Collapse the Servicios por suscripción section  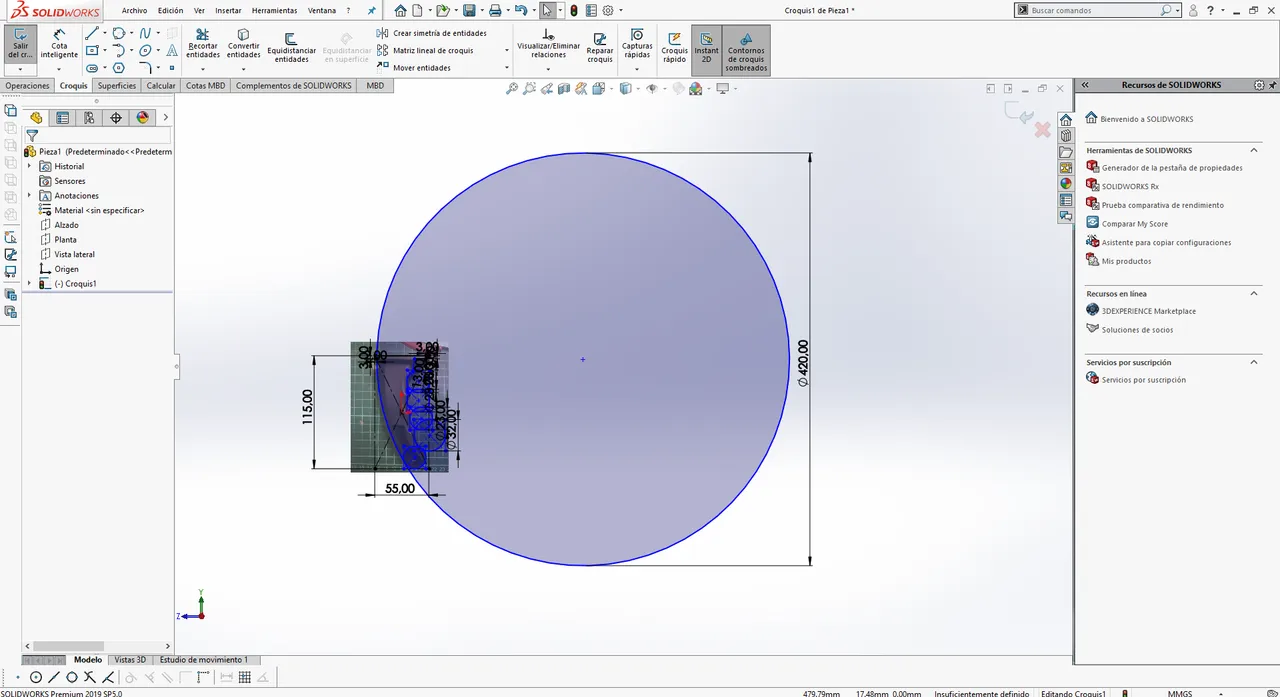pyautogui.click(x=1254, y=362)
